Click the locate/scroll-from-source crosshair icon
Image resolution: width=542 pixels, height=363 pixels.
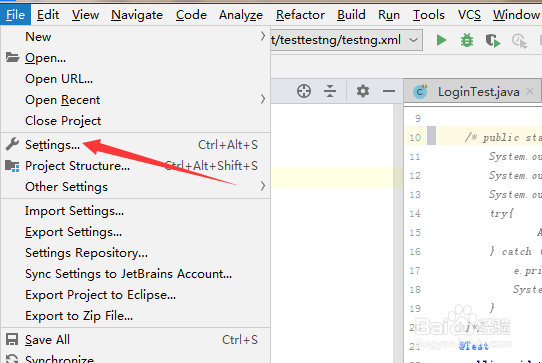click(x=304, y=91)
